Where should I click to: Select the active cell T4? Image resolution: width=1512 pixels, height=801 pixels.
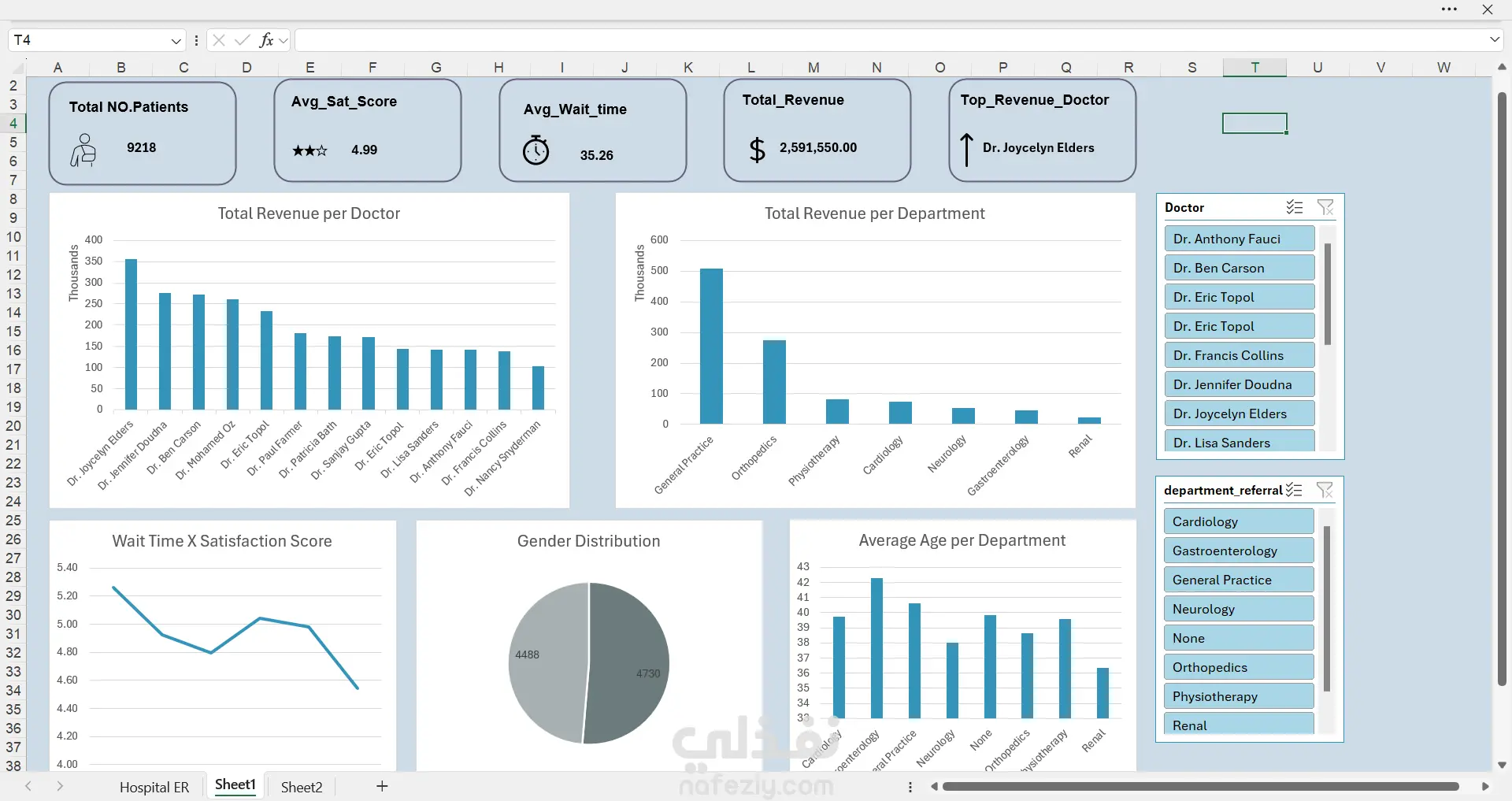(1254, 123)
